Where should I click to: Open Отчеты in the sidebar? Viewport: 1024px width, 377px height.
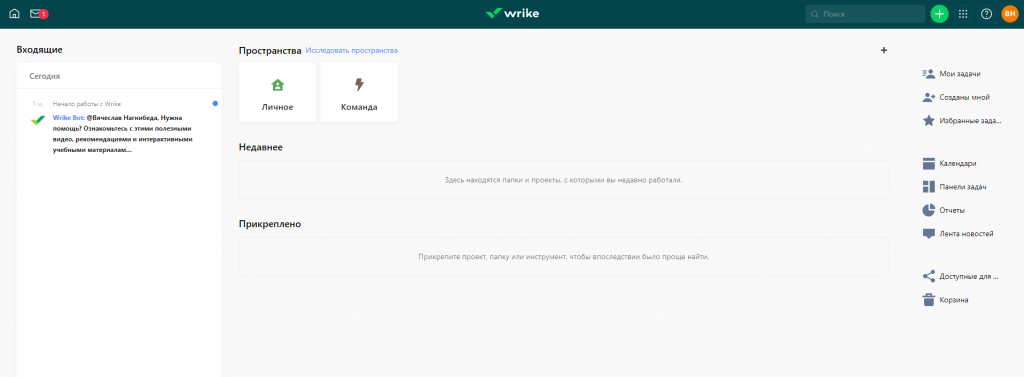(x=952, y=210)
